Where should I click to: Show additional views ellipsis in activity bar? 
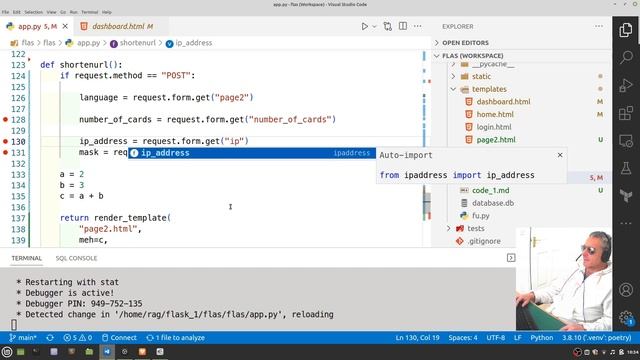point(626,223)
